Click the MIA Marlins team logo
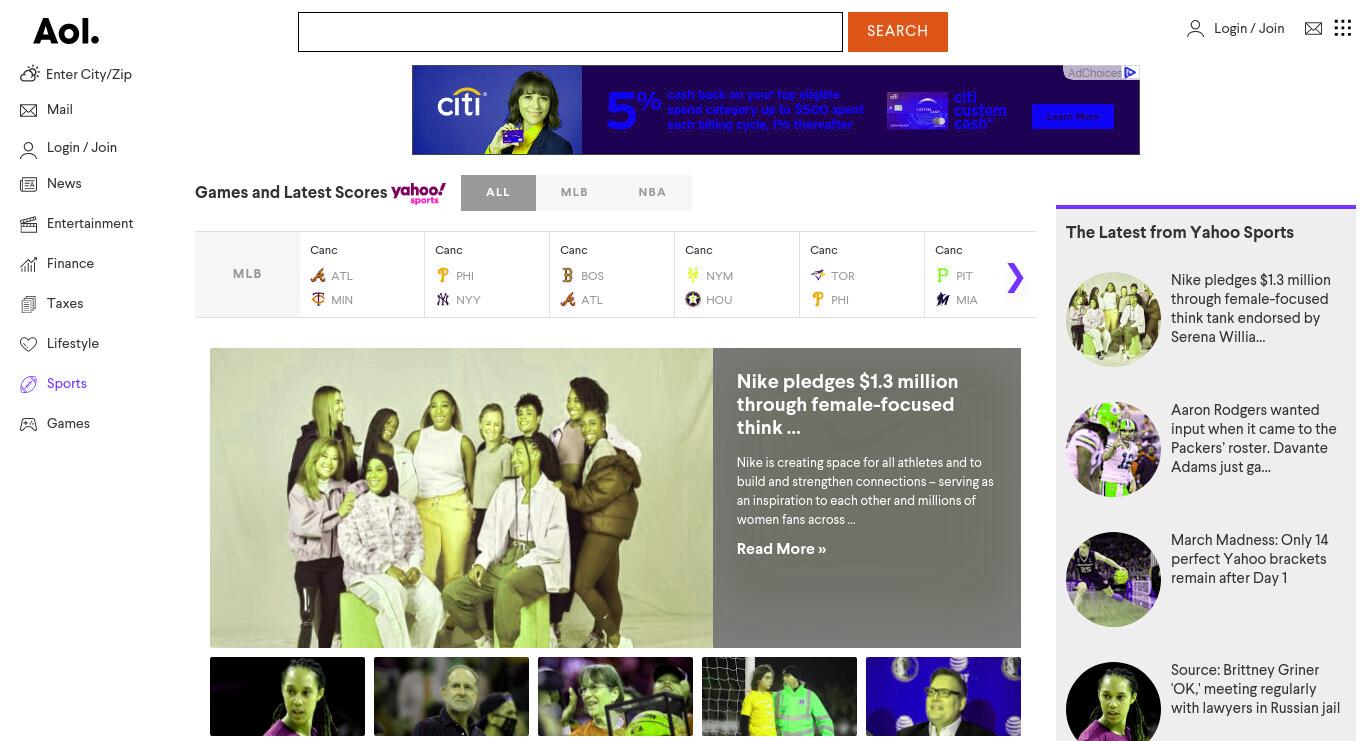Image resolution: width=1366 pixels, height=741 pixels. pos(943,299)
